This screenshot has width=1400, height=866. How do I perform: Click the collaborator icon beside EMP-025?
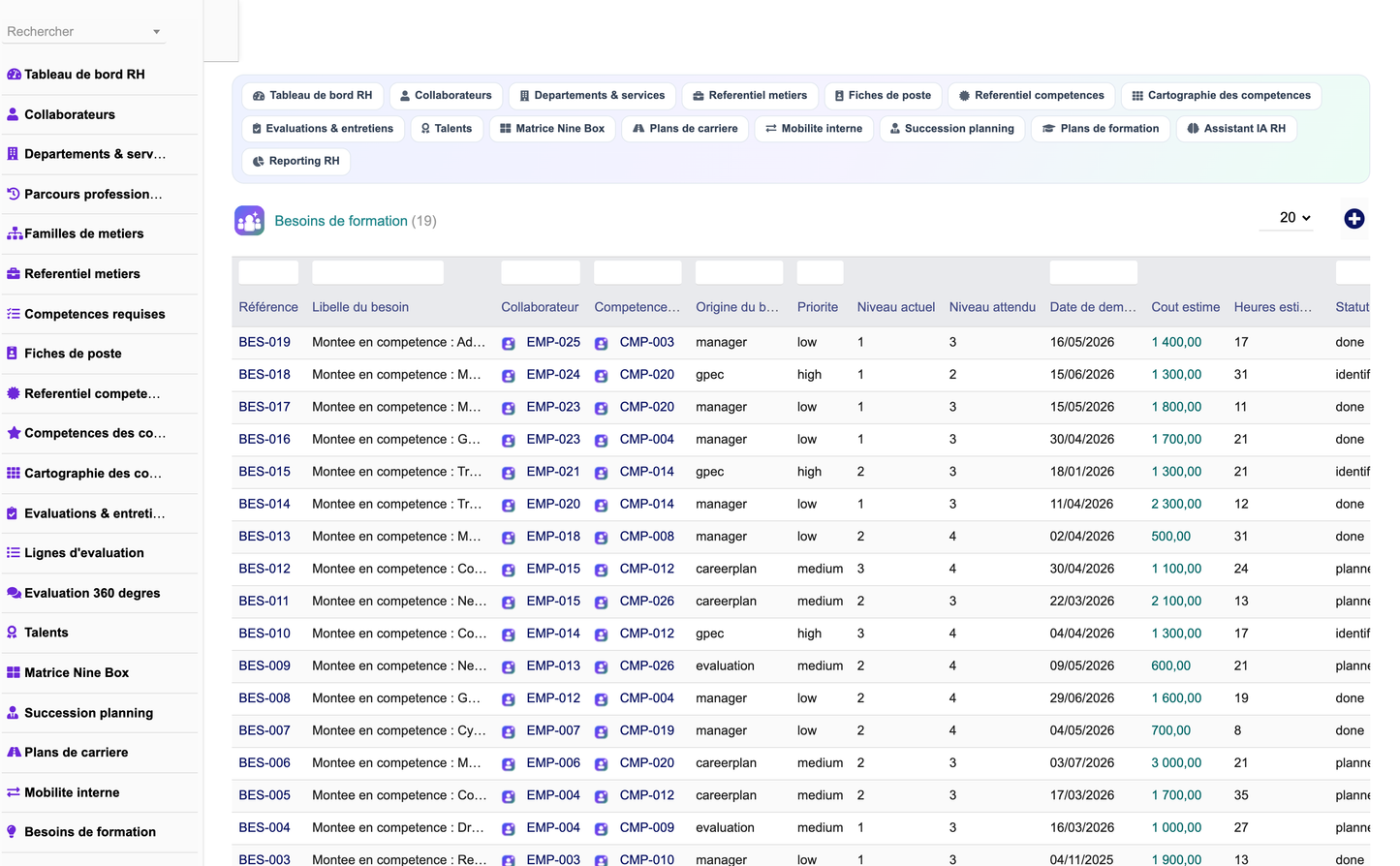[x=509, y=343]
